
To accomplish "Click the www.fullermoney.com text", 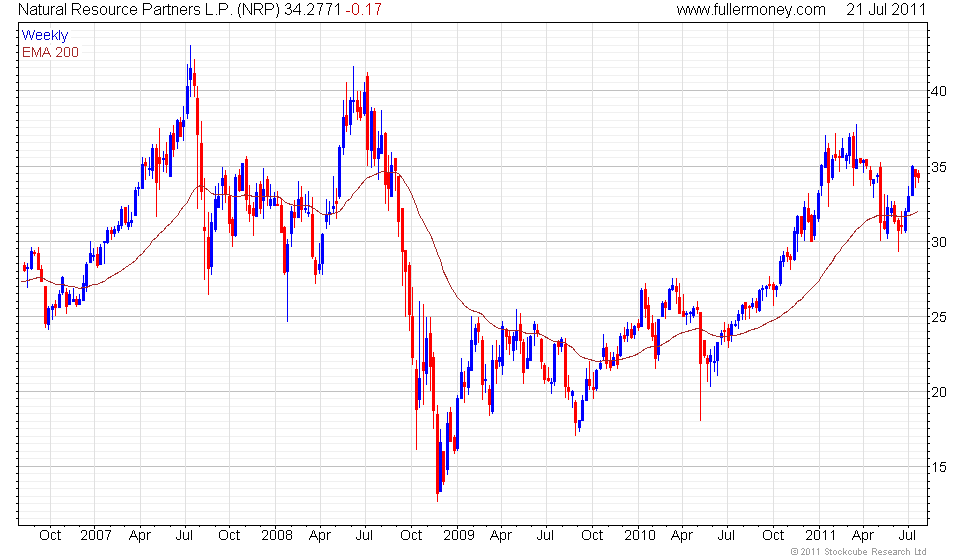I will (751, 9).
